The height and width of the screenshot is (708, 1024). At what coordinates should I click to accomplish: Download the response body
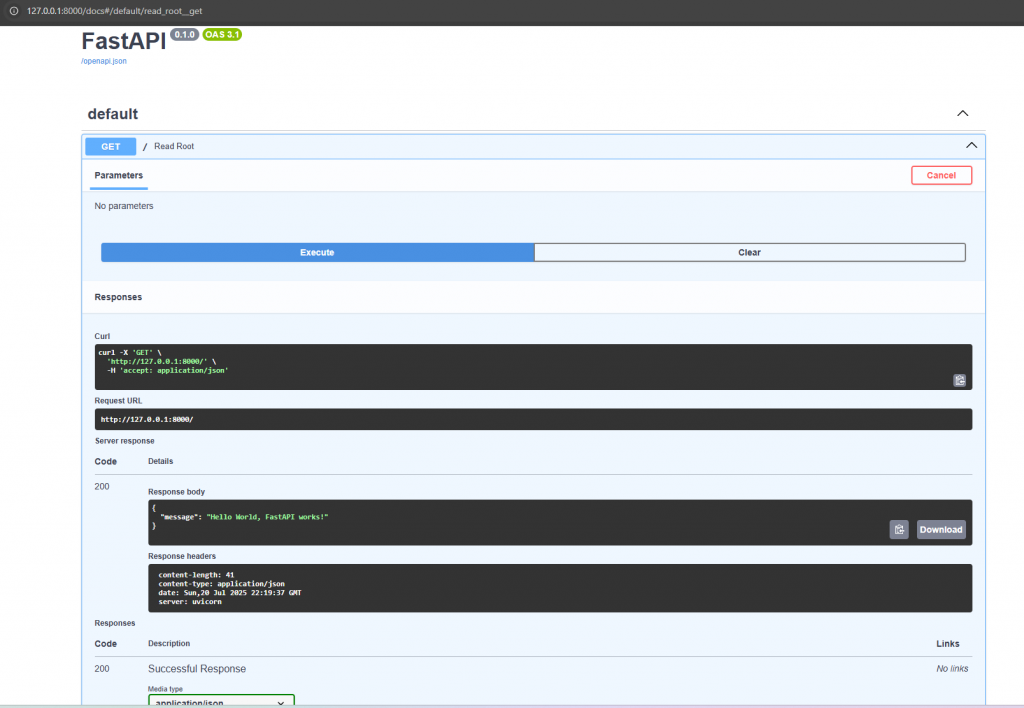coord(940,530)
